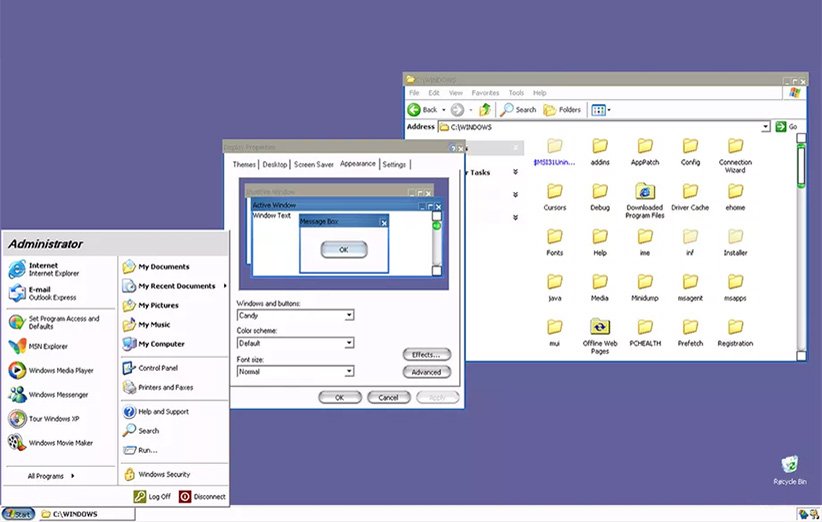This screenshot has height=522, width=822.
Task: Click Disconnect button
Action: coord(202,496)
